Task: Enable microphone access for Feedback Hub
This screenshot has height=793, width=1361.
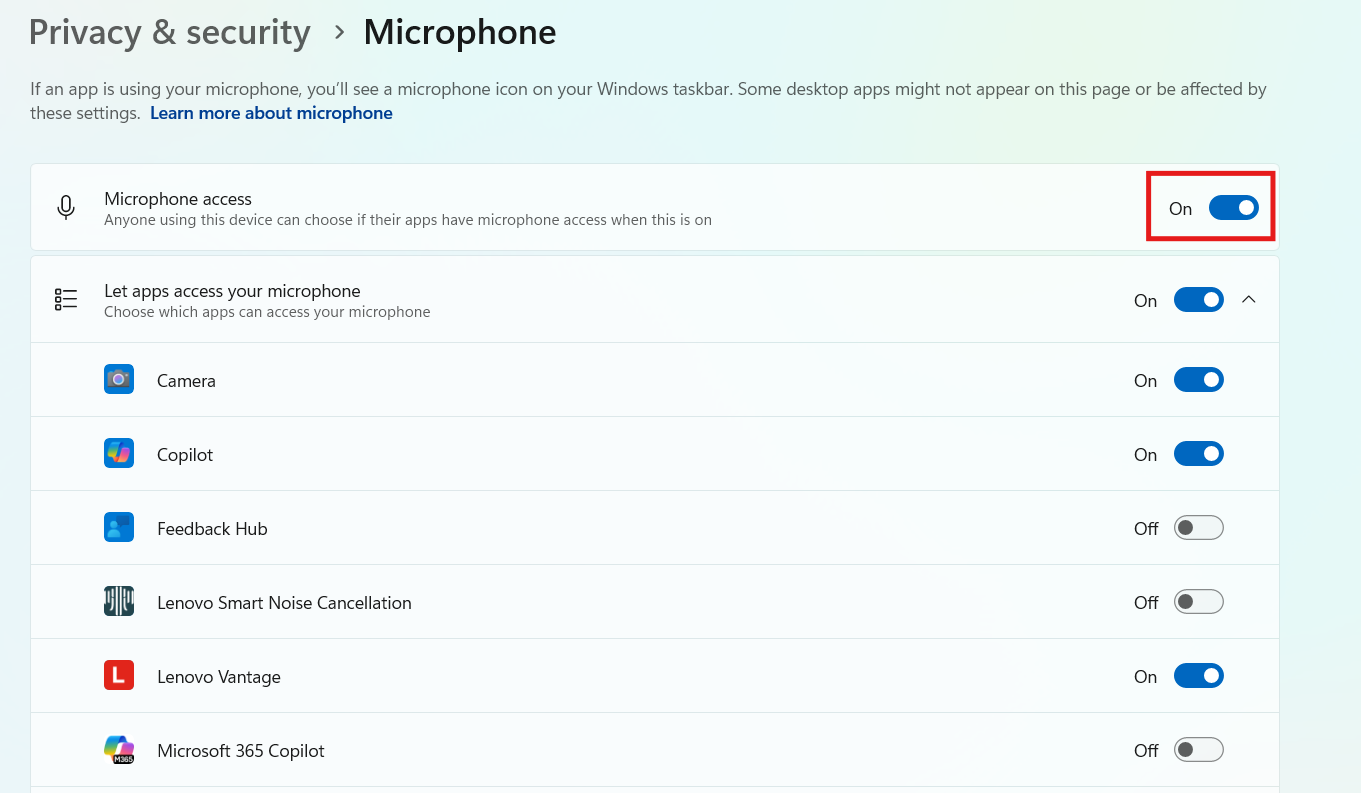Action: (1198, 527)
